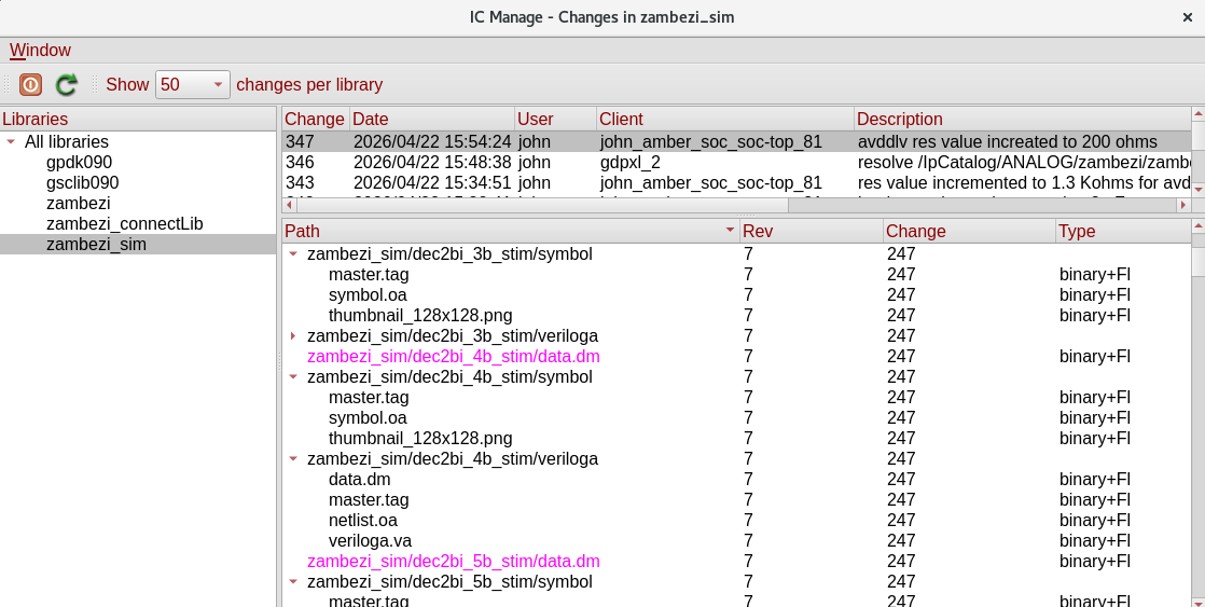This screenshot has width=1205, height=607.
Task: Select veriloga.va file row
Action: coord(369,541)
